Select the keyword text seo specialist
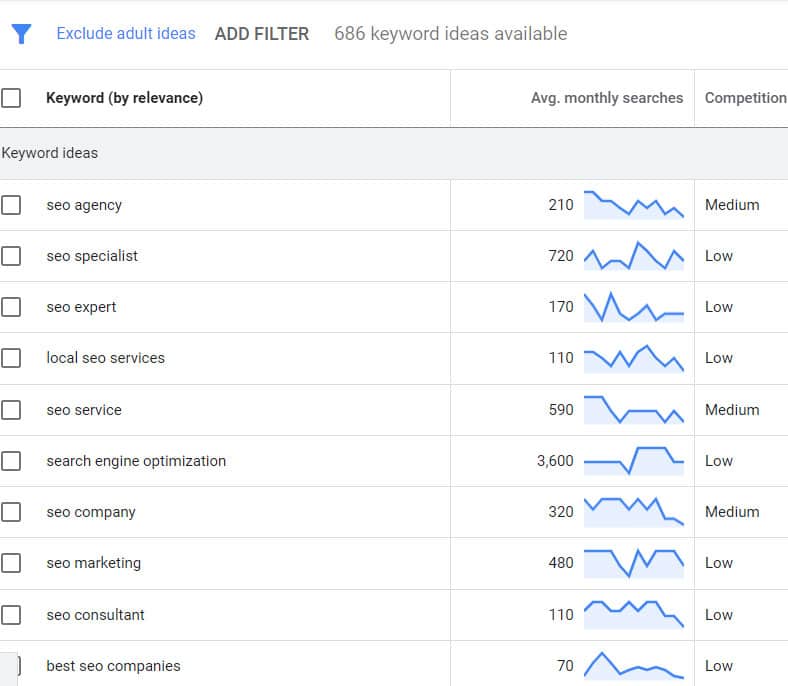Image resolution: width=788 pixels, height=686 pixels. [92, 256]
